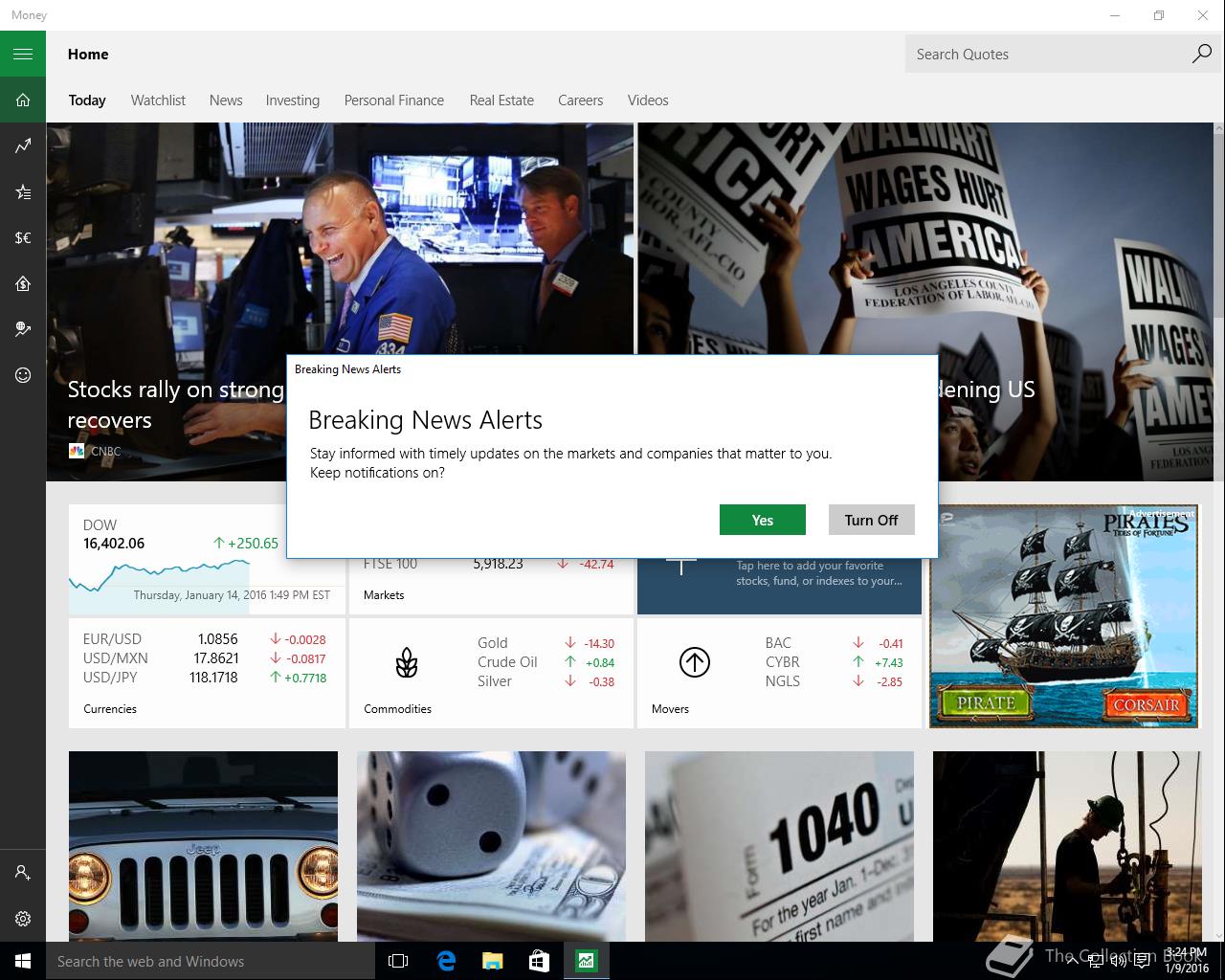The image size is (1225, 980).
Task: Switch to the Watchlist tab
Action: [158, 100]
